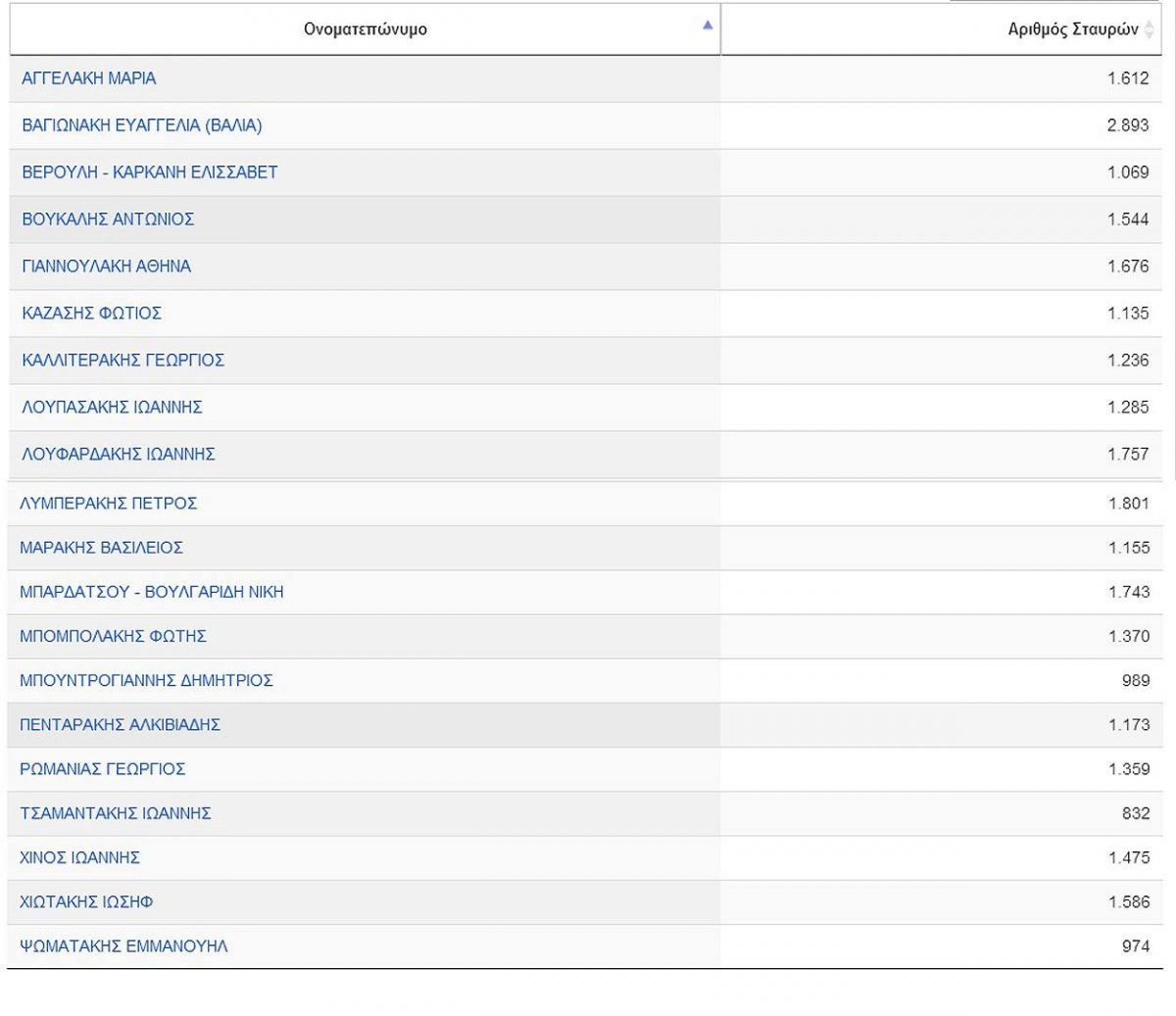Open ΚΑΖΑΣΗΣ ΦΩΤΙΟΣ link

pos(92,314)
